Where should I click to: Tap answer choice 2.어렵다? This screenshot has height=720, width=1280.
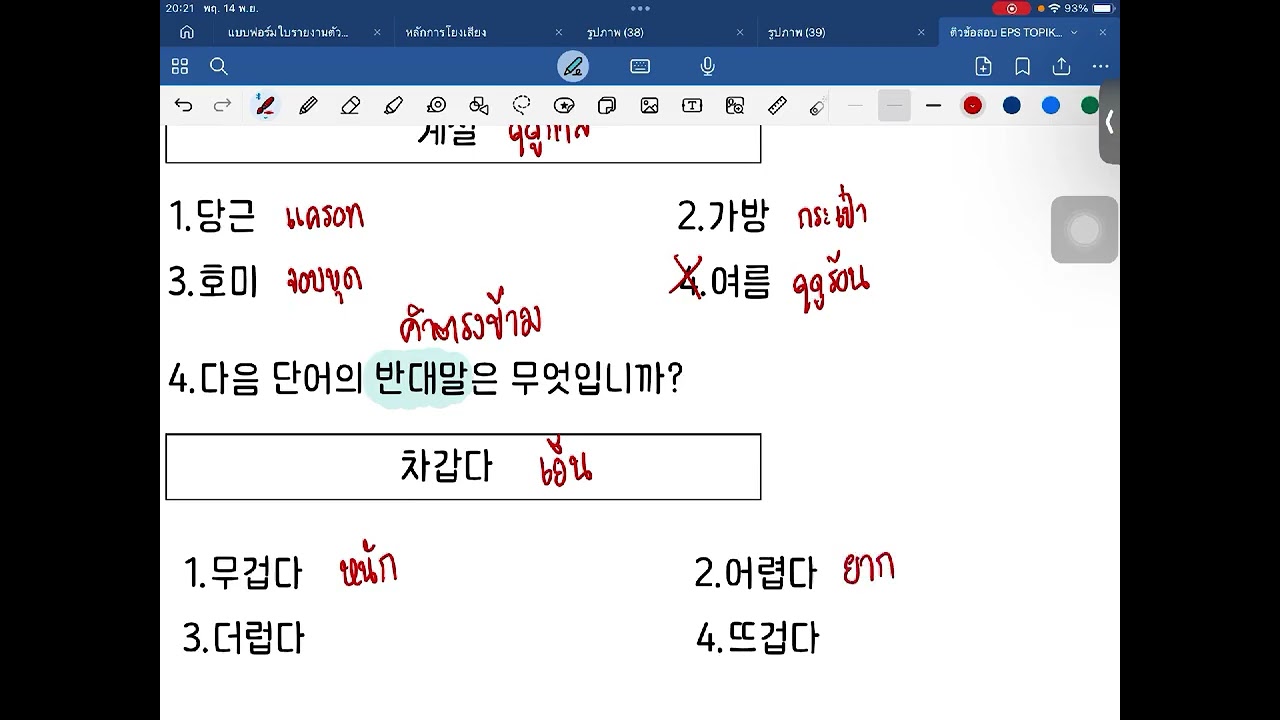tap(755, 573)
